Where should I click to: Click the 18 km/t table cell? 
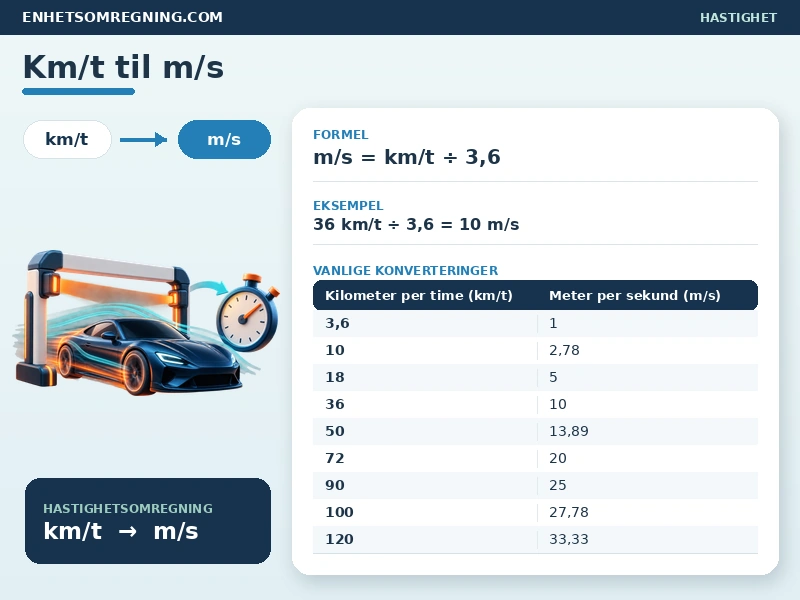coord(425,377)
